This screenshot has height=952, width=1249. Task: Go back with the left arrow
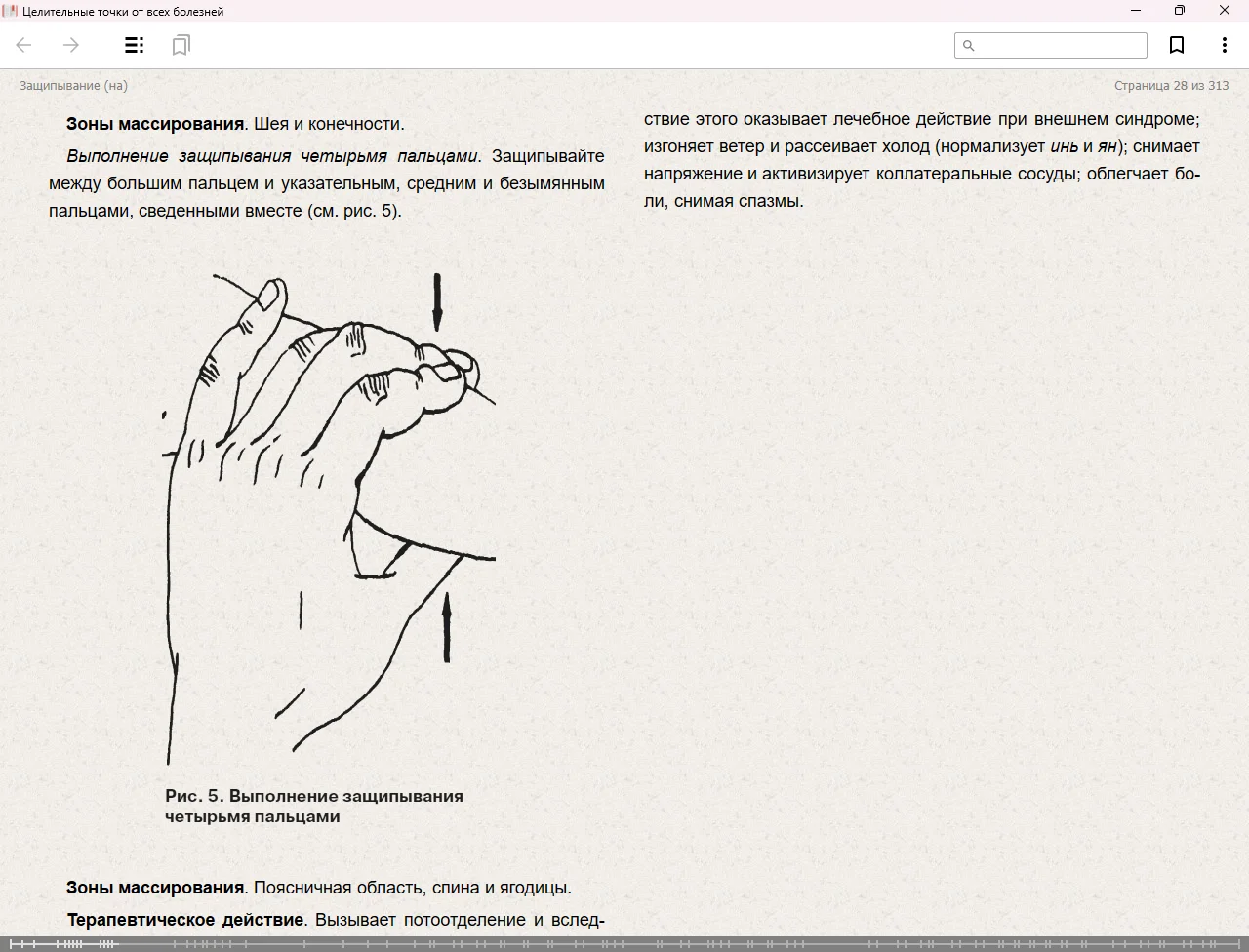(x=24, y=45)
